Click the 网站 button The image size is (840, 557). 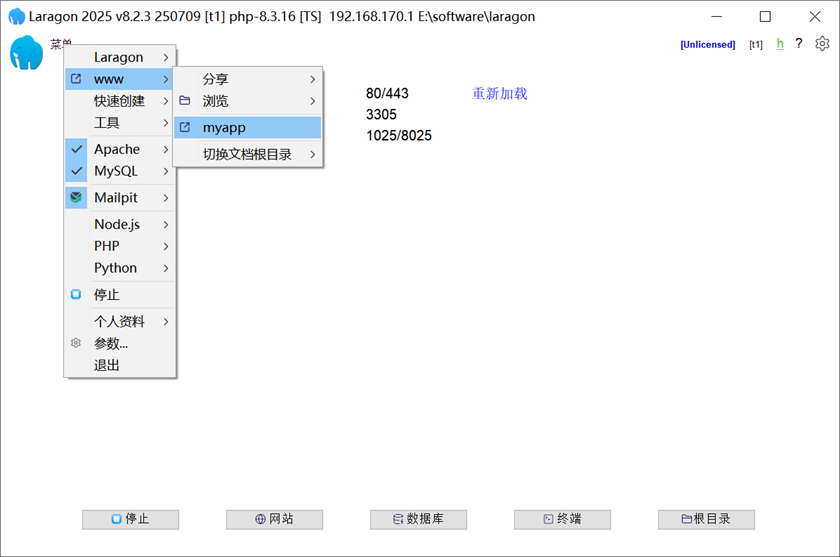(274, 519)
